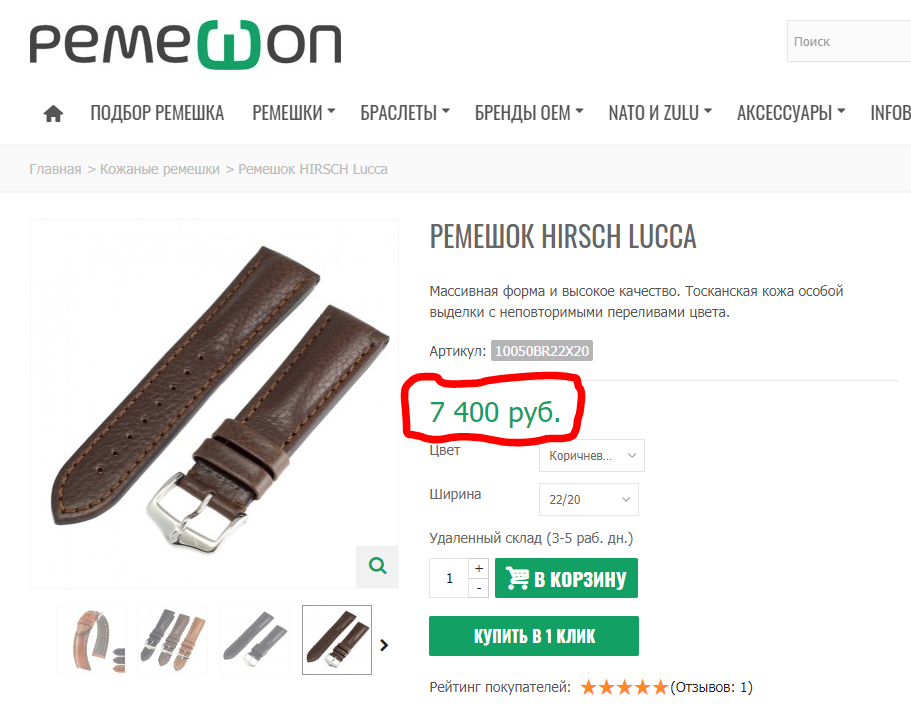
Task: Click the Ремешоп site logo
Action: (x=185, y=44)
